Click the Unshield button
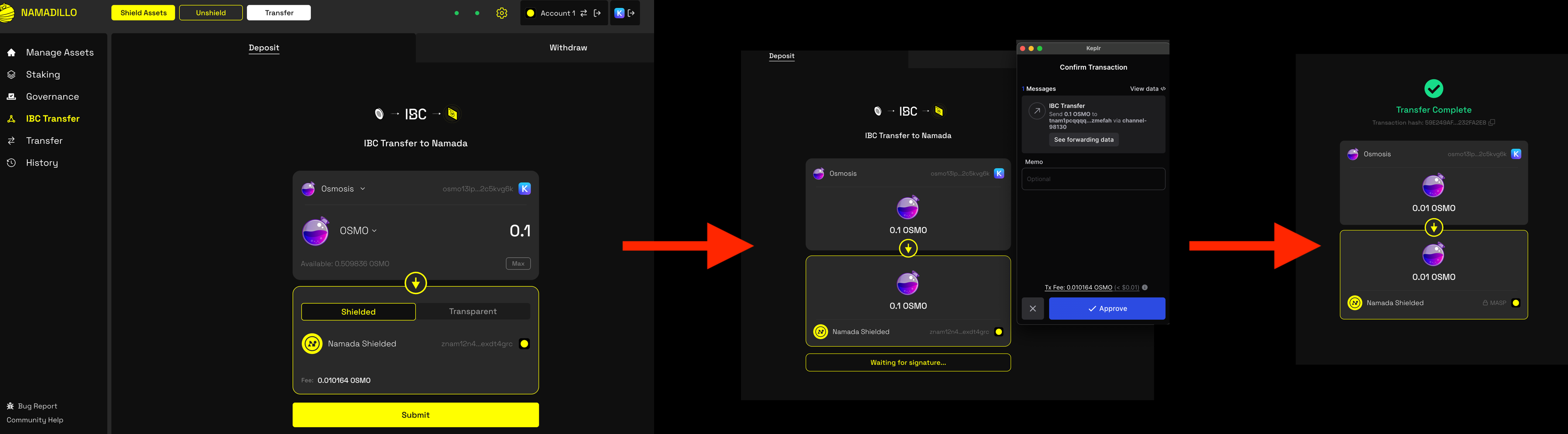This screenshot has width=1568, height=434. click(x=211, y=13)
